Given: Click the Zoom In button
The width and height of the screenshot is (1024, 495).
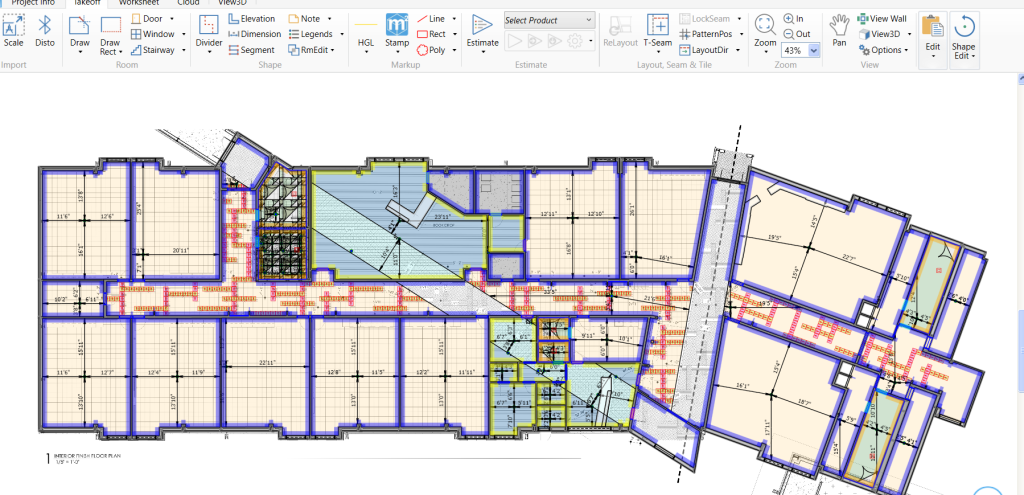Looking at the screenshot, I should click(794, 19).
